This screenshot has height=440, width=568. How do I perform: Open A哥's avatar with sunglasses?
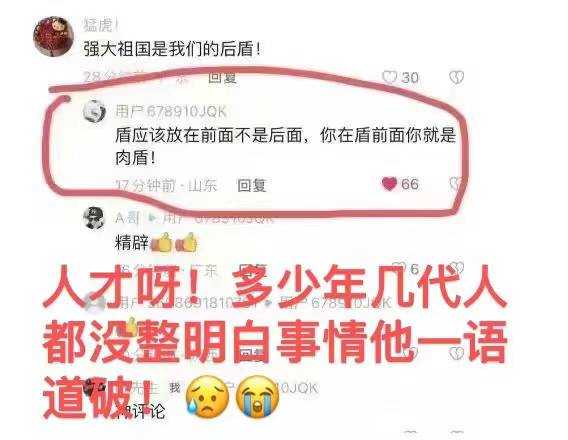[x=94, y=218]
